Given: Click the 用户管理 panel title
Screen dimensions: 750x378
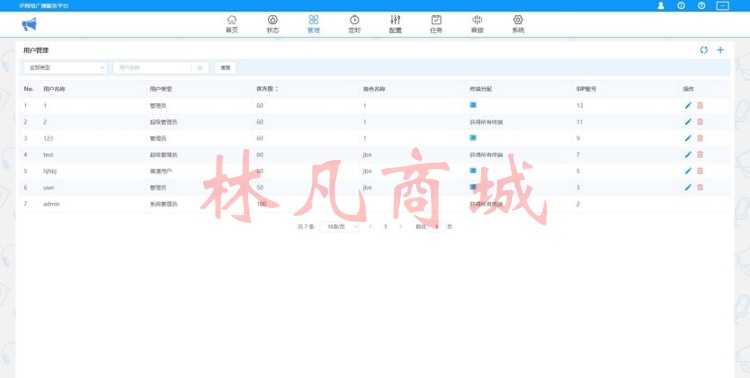Looking at the screenshot, I should pos(36,50).
